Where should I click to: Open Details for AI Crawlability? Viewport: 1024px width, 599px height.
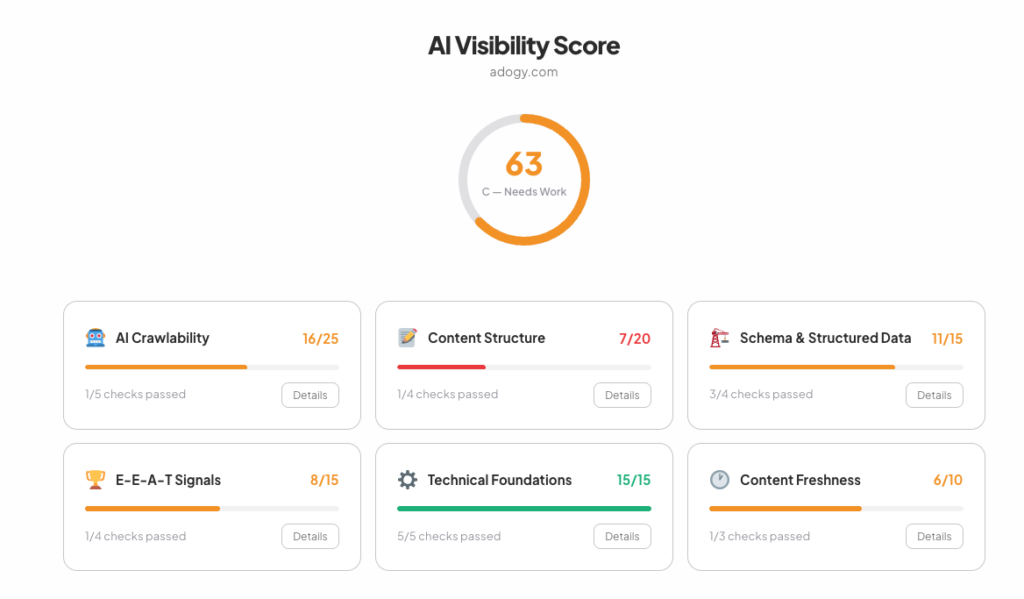[x=310, y=395]
